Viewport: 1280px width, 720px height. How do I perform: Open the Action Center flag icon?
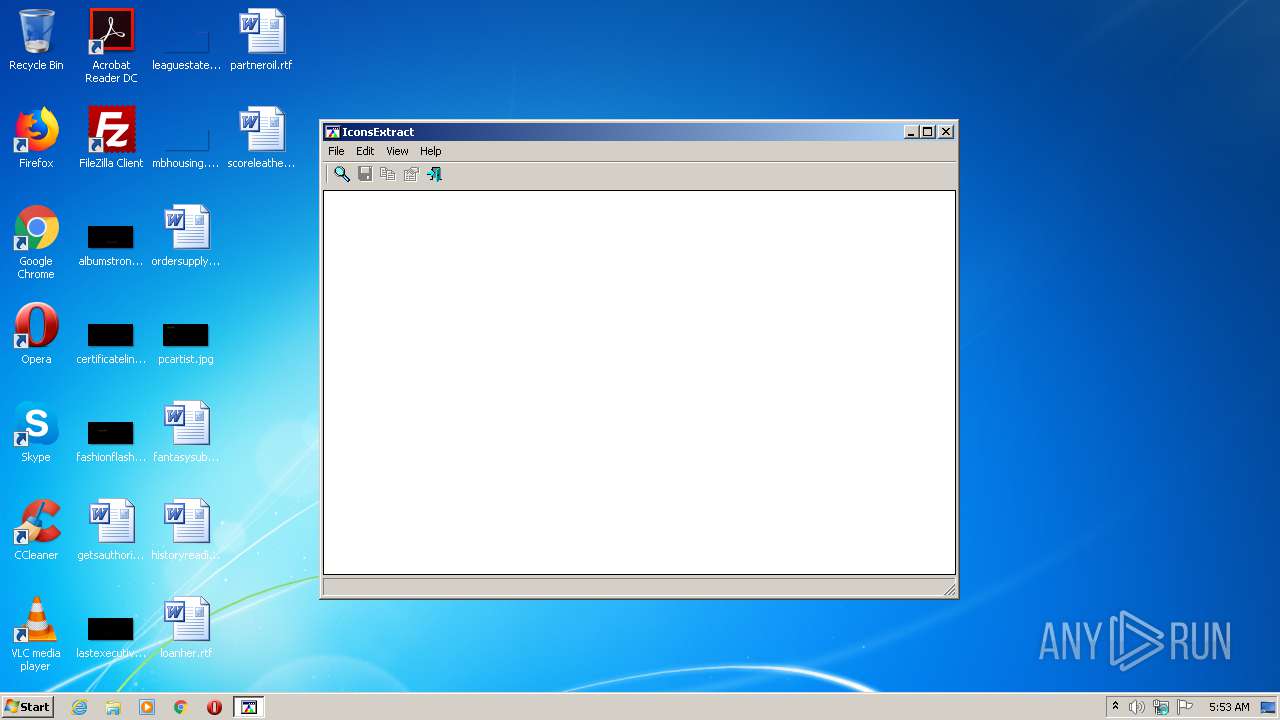(1185, 707)
